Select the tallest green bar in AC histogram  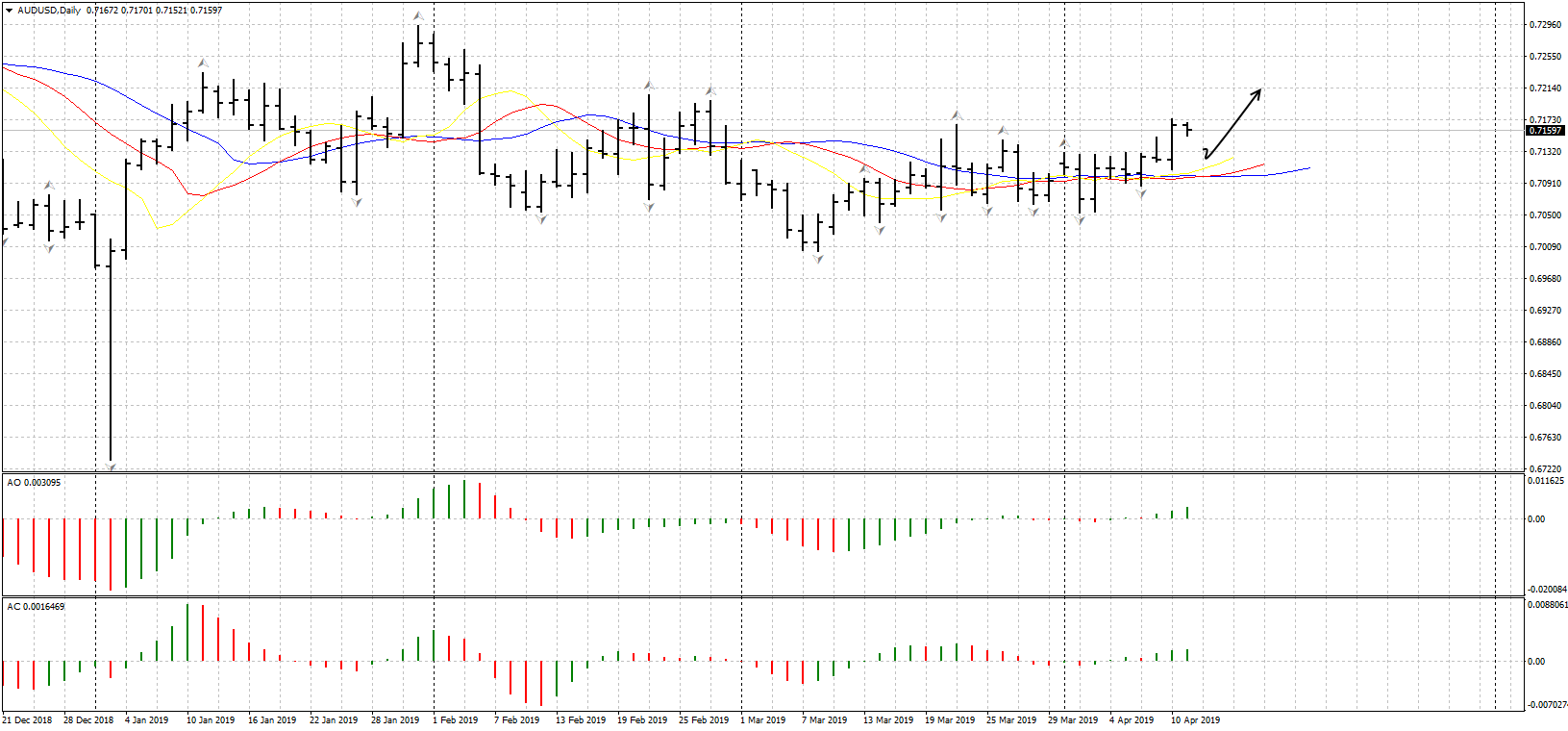[x=187, y=632]
